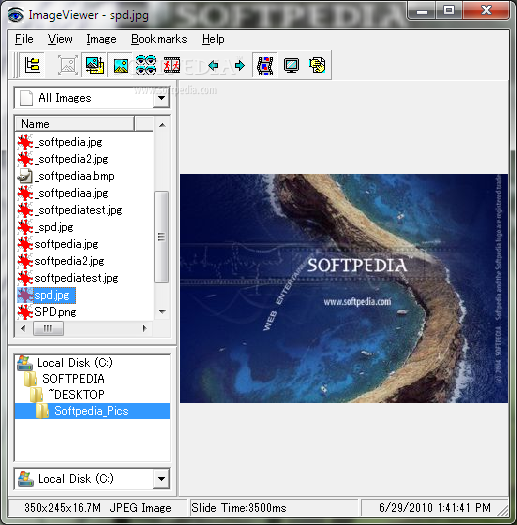Click the Local Disk (C:) drive icon in tree
The height and width of the screenshot is (525, 517).
pos(25,363)
